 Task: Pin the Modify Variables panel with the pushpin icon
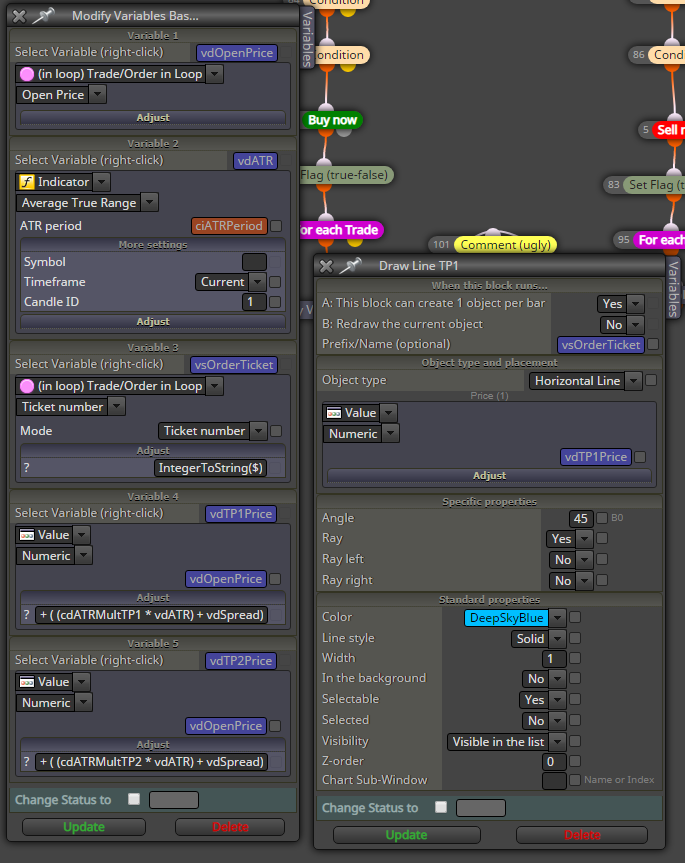43,16
